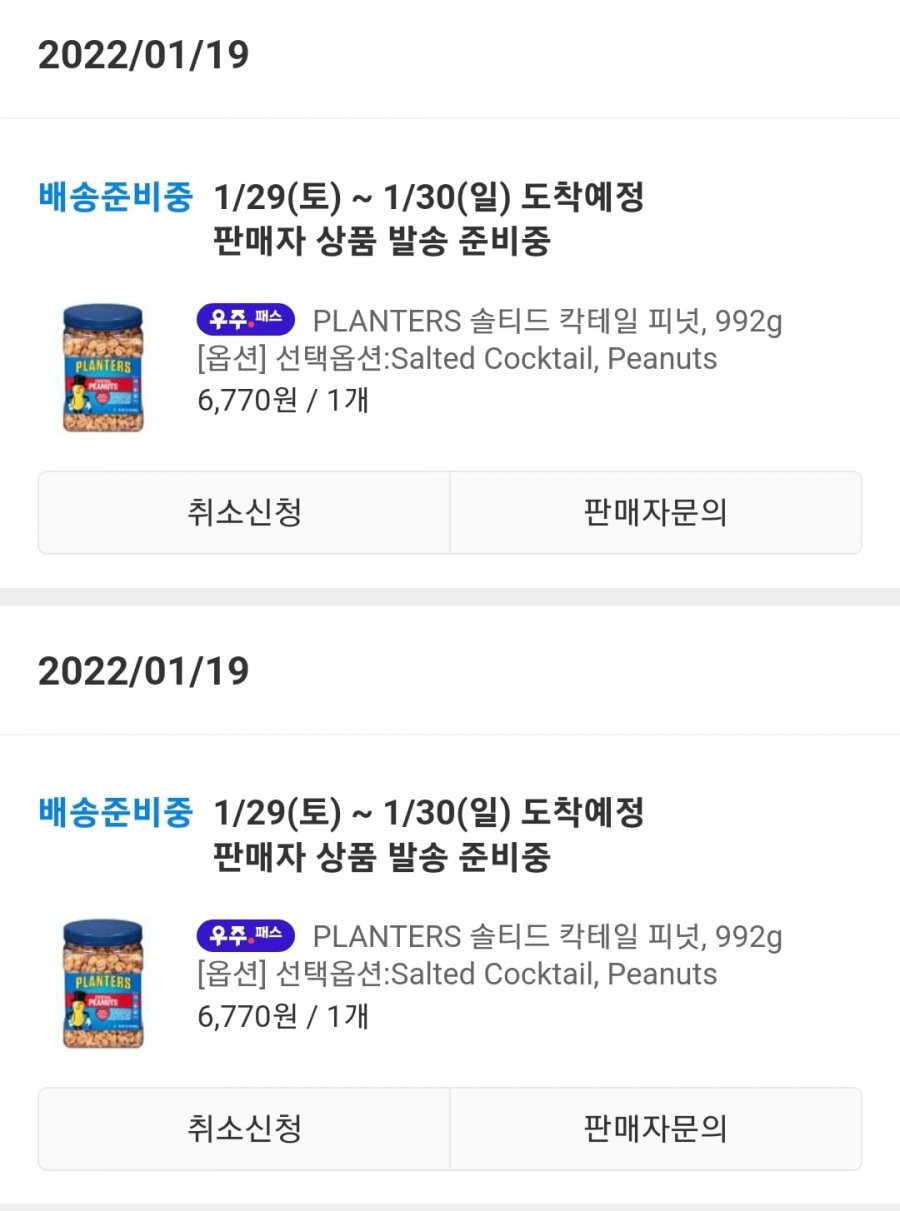
Task: Tap the 우주패스 badge in second order
Action: click(246, 936)
